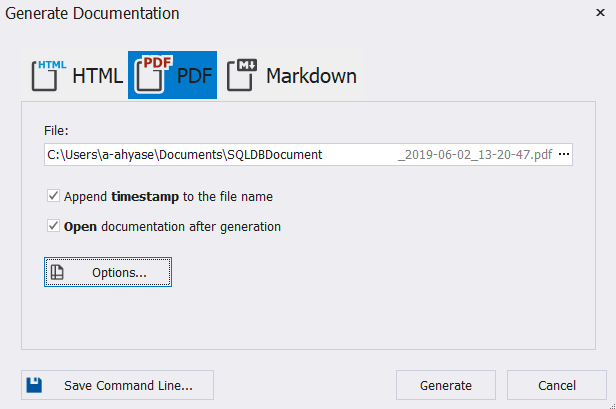Switch to the HTML format tab
616x409 pixels.
(77, 75)
